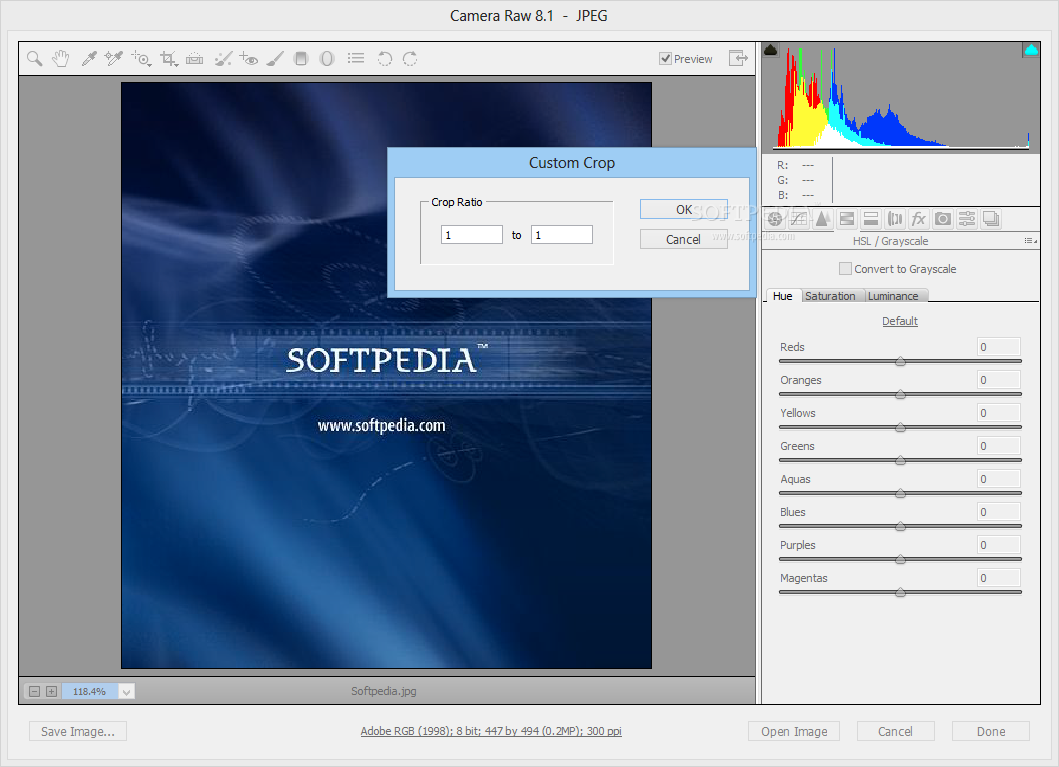The height and width of the screenshot is (767, 1059).
Task: Click the Reds value field
Action: [999, 347]
